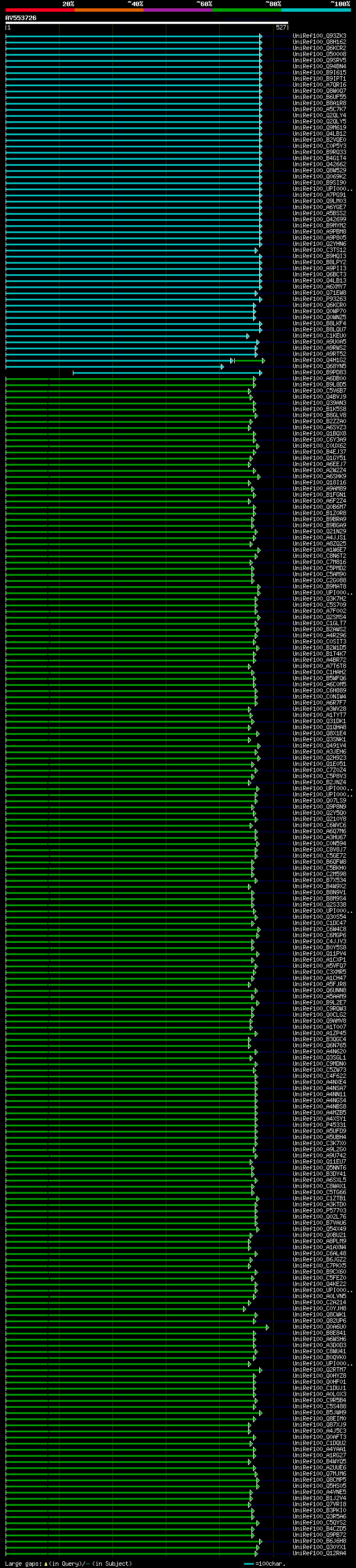Click label UniRef100_Q9M619
This screenshot has width=356, height=1568.
tap(319, 127)
